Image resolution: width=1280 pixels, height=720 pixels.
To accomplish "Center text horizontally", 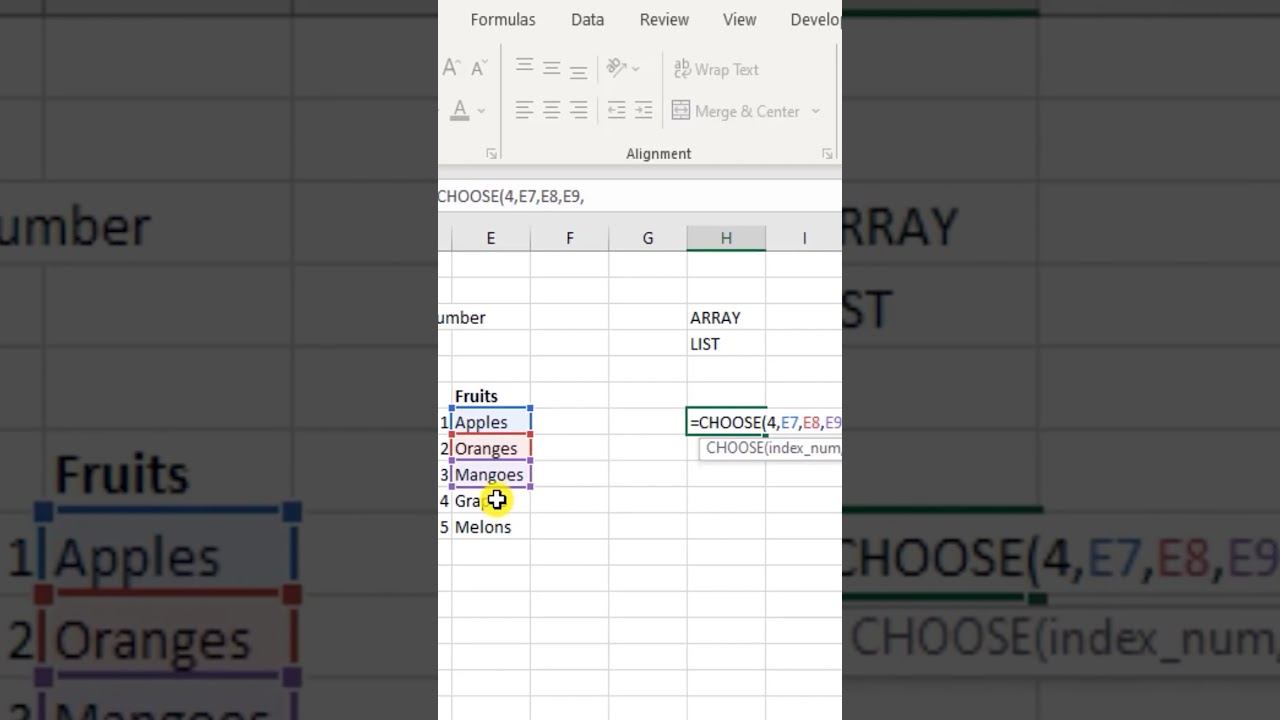I will [551, 111].
